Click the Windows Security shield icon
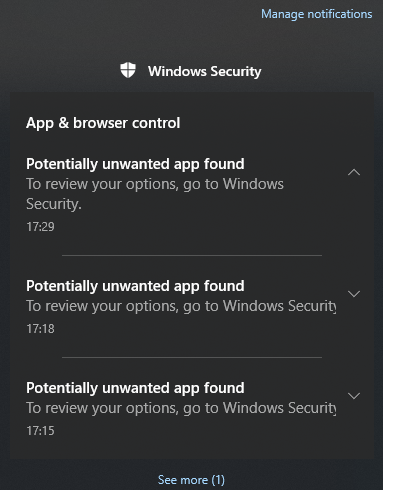 click(128, 70)
